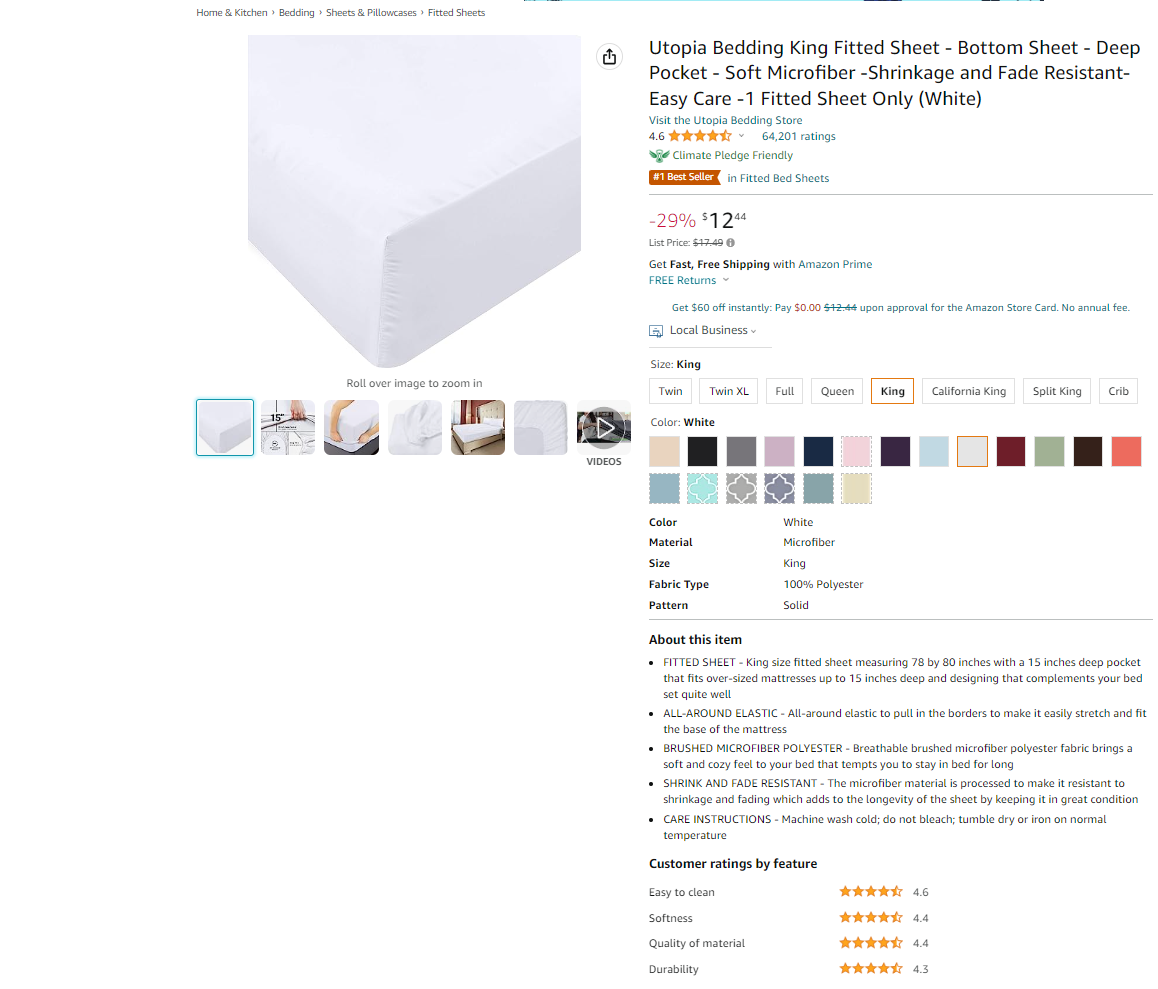The image size is (1158, 989).
Task: Select the Twin XL size option
Action: point(729,391)
